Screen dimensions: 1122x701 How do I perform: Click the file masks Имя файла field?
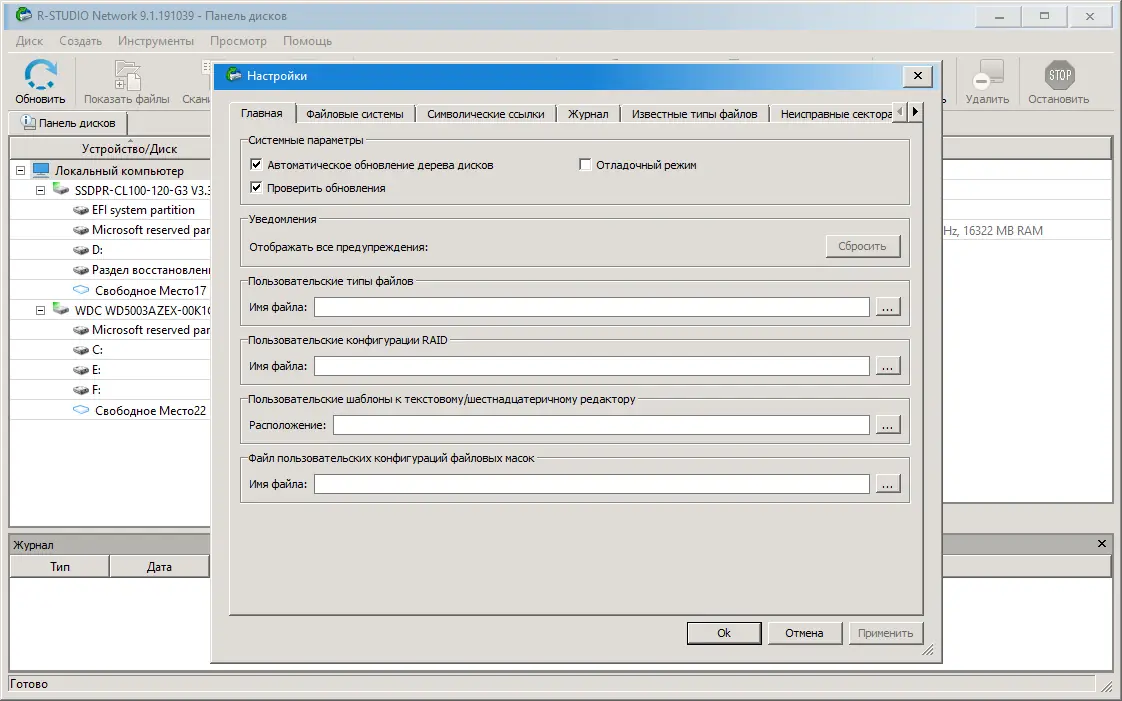pyautogui.click(x=592, y=484)
